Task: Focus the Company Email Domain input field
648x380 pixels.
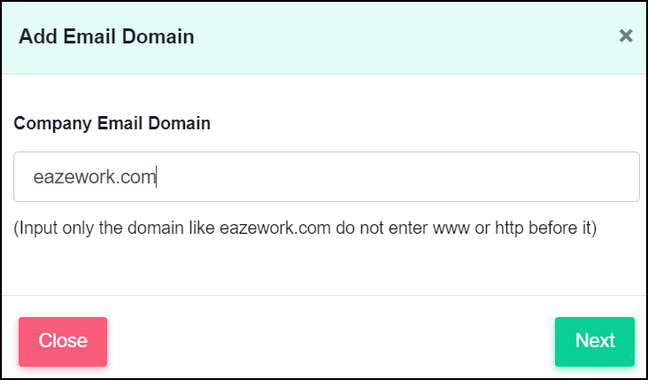Action: click(x=326, y=177)
